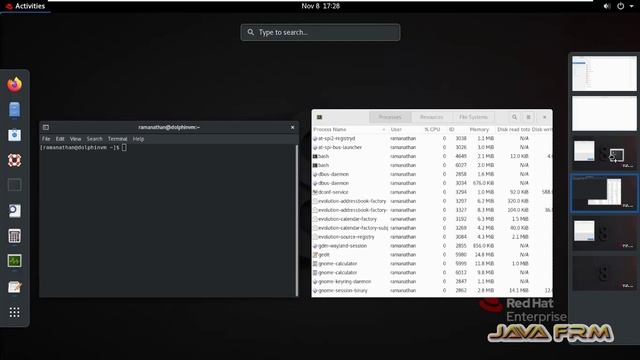Click the Terminal window menu icon in its title bar
640x360 pixels.
[46, 127]
